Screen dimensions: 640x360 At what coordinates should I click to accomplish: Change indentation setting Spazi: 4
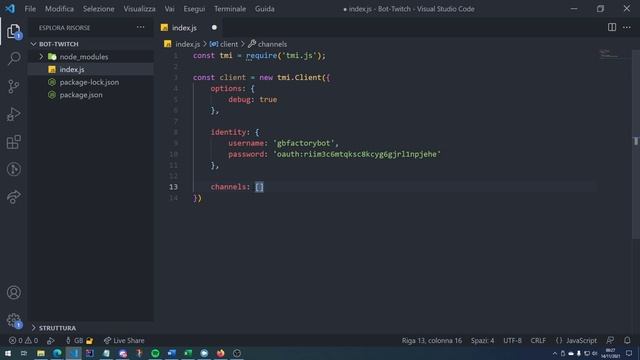coord(482,340)
